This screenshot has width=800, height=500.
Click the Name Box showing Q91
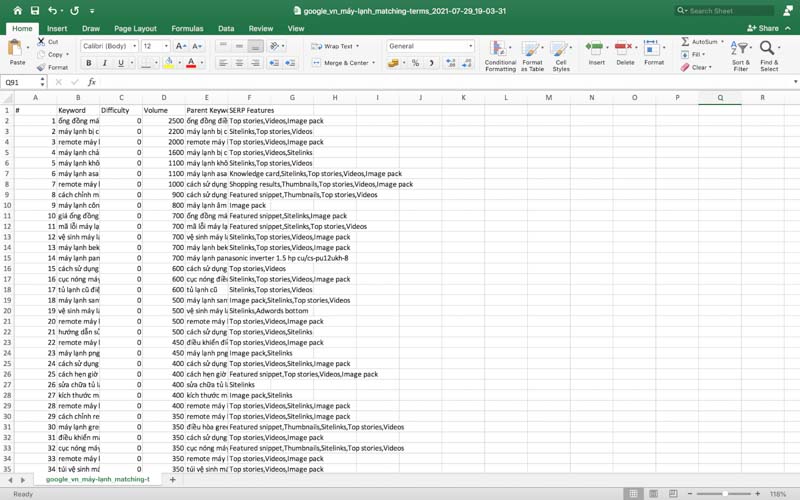20,82
